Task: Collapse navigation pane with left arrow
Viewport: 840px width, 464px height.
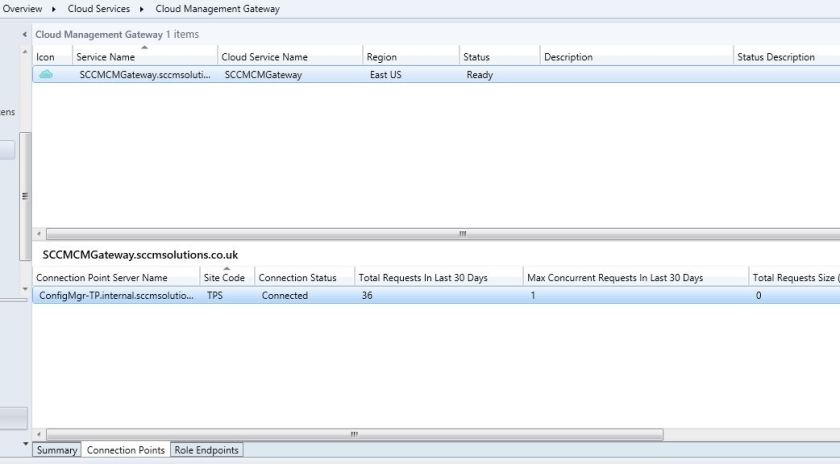Action: (x=25, y=34)
